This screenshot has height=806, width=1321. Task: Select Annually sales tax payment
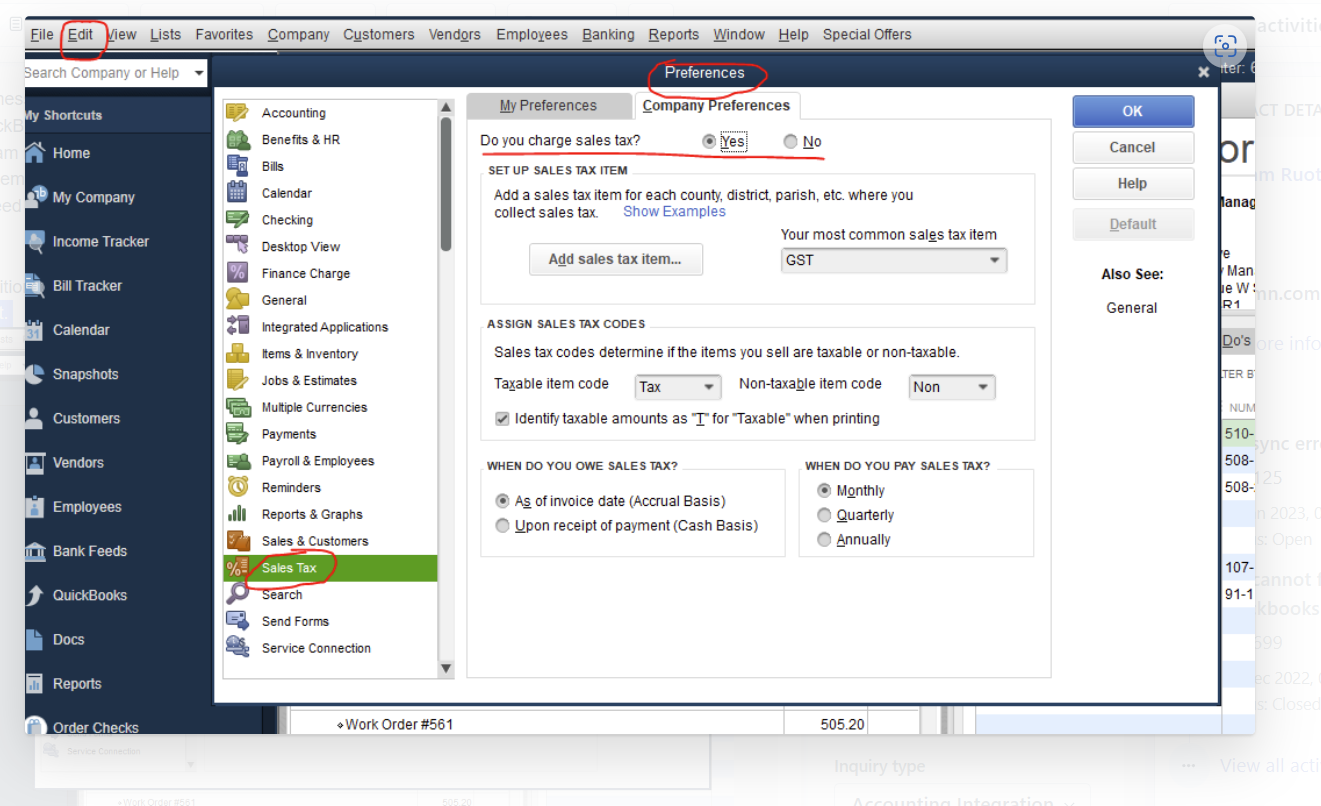pyautogui.click(x=824, y=539)
